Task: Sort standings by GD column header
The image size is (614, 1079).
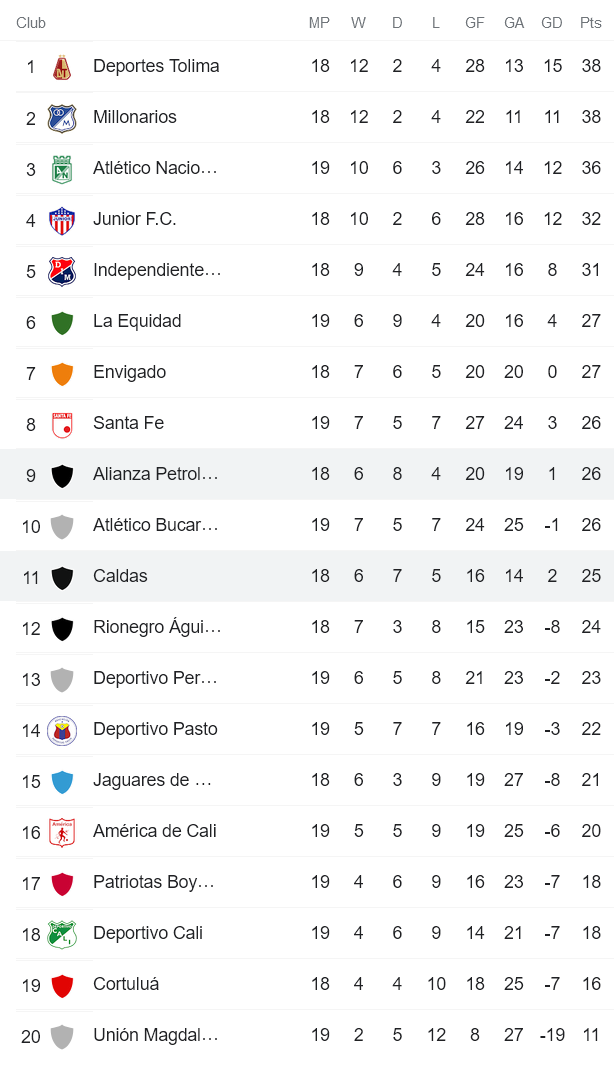Action: [x=552, y=22]
